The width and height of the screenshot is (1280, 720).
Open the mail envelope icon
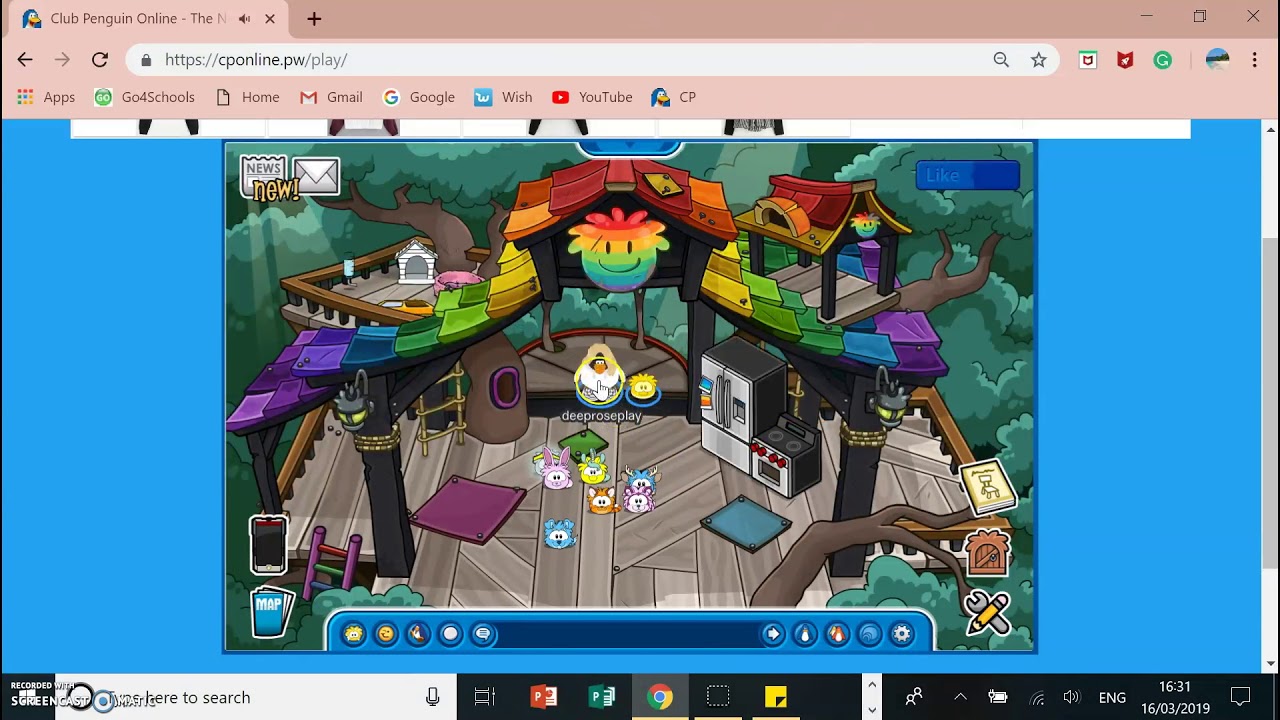click(x=316, y=177)
